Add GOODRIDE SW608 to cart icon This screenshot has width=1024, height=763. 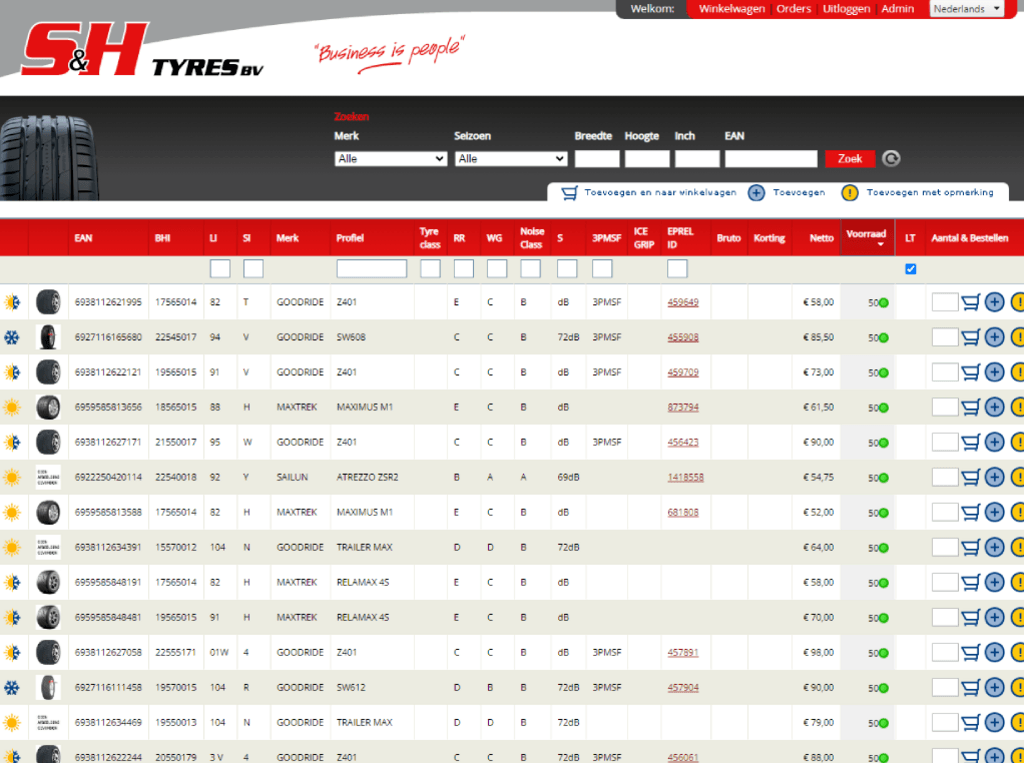tap(970, 337)
